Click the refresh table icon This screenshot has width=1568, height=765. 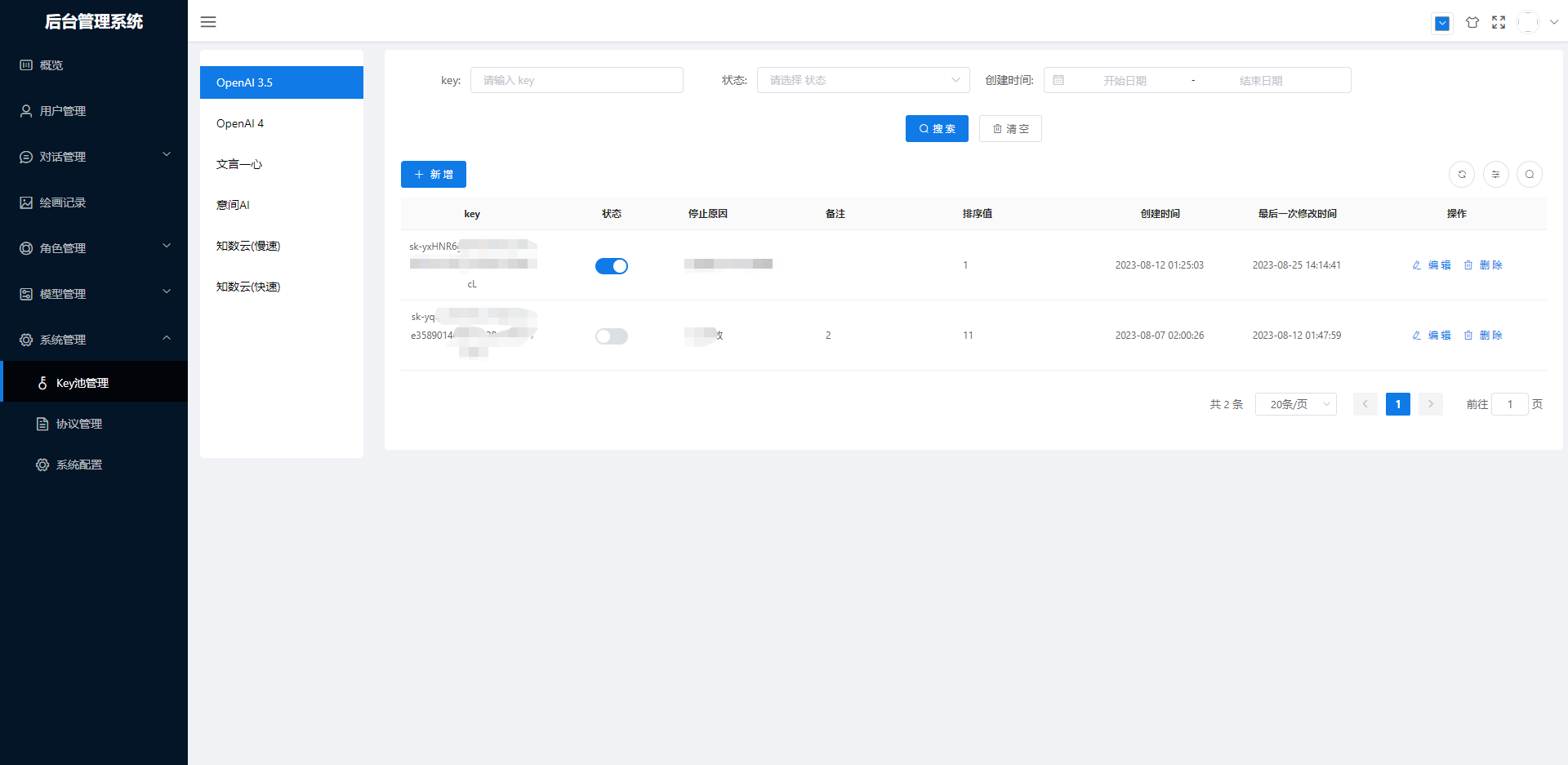(1461, 174)
